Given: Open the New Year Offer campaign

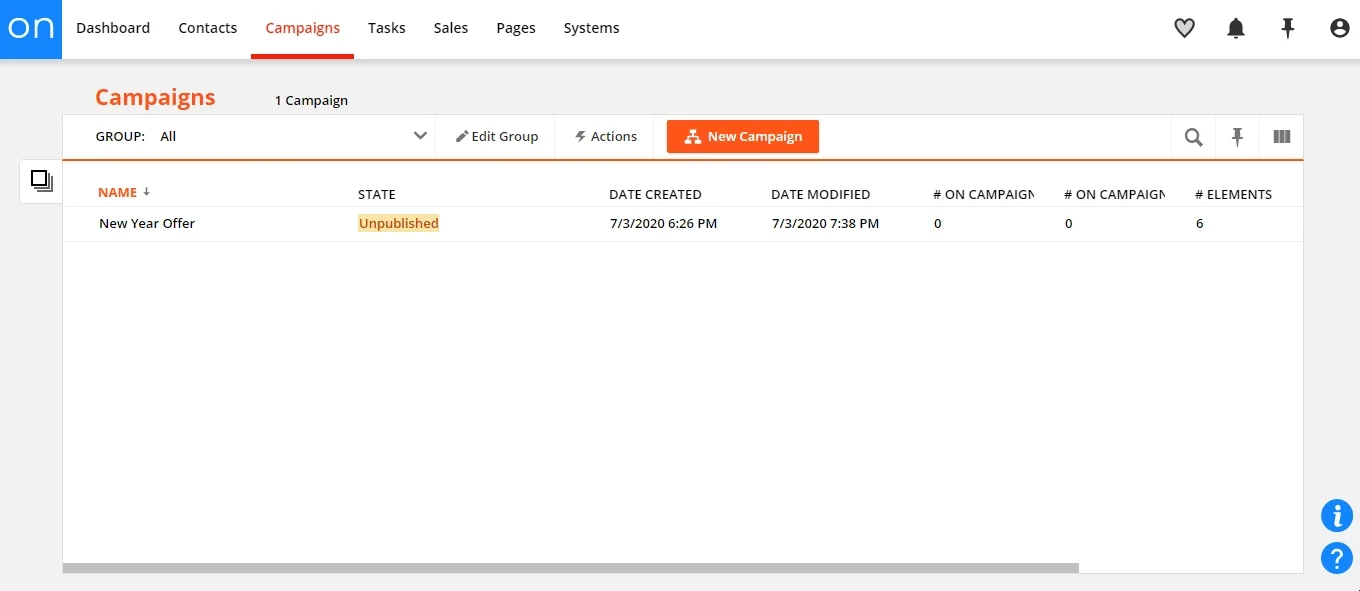Looking at the screenshot, I should tap(147, 223).
